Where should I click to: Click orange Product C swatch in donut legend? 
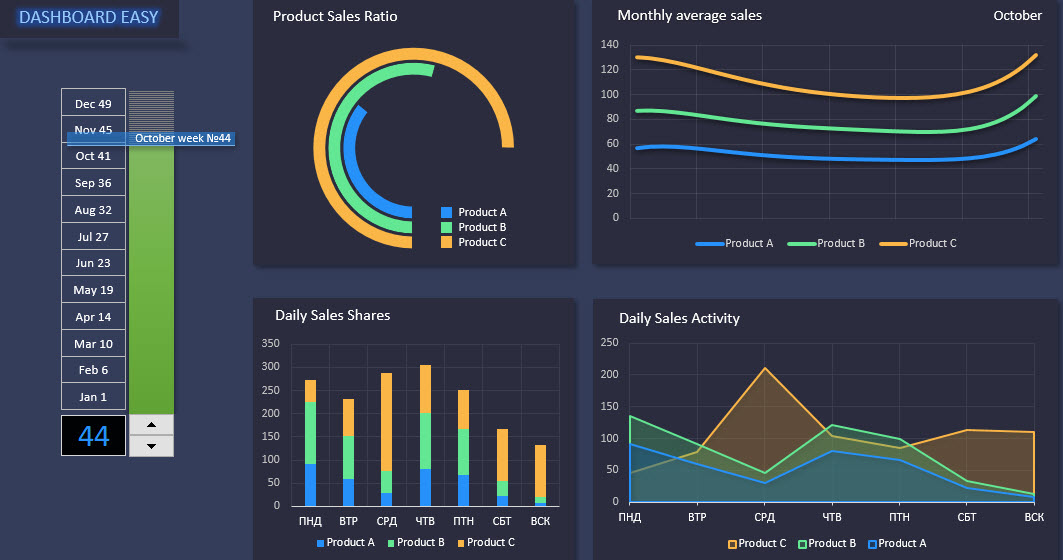tap(446, 242)
